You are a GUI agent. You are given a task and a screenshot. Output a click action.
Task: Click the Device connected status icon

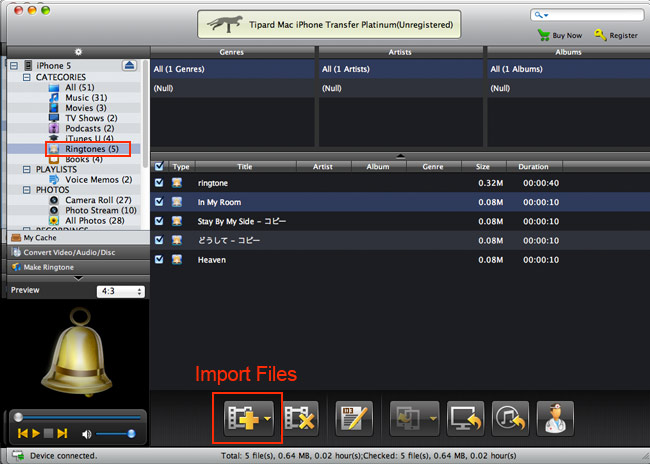pyautogui.click(x=18, y=456)
